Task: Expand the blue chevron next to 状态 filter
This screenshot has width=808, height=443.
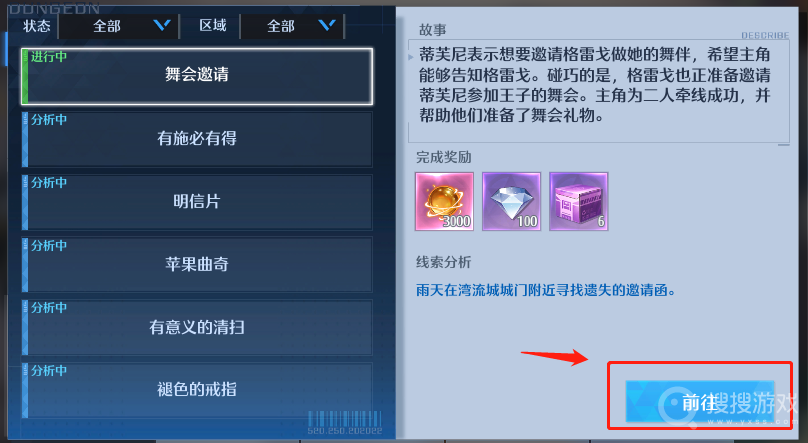Action: [162, 25]
